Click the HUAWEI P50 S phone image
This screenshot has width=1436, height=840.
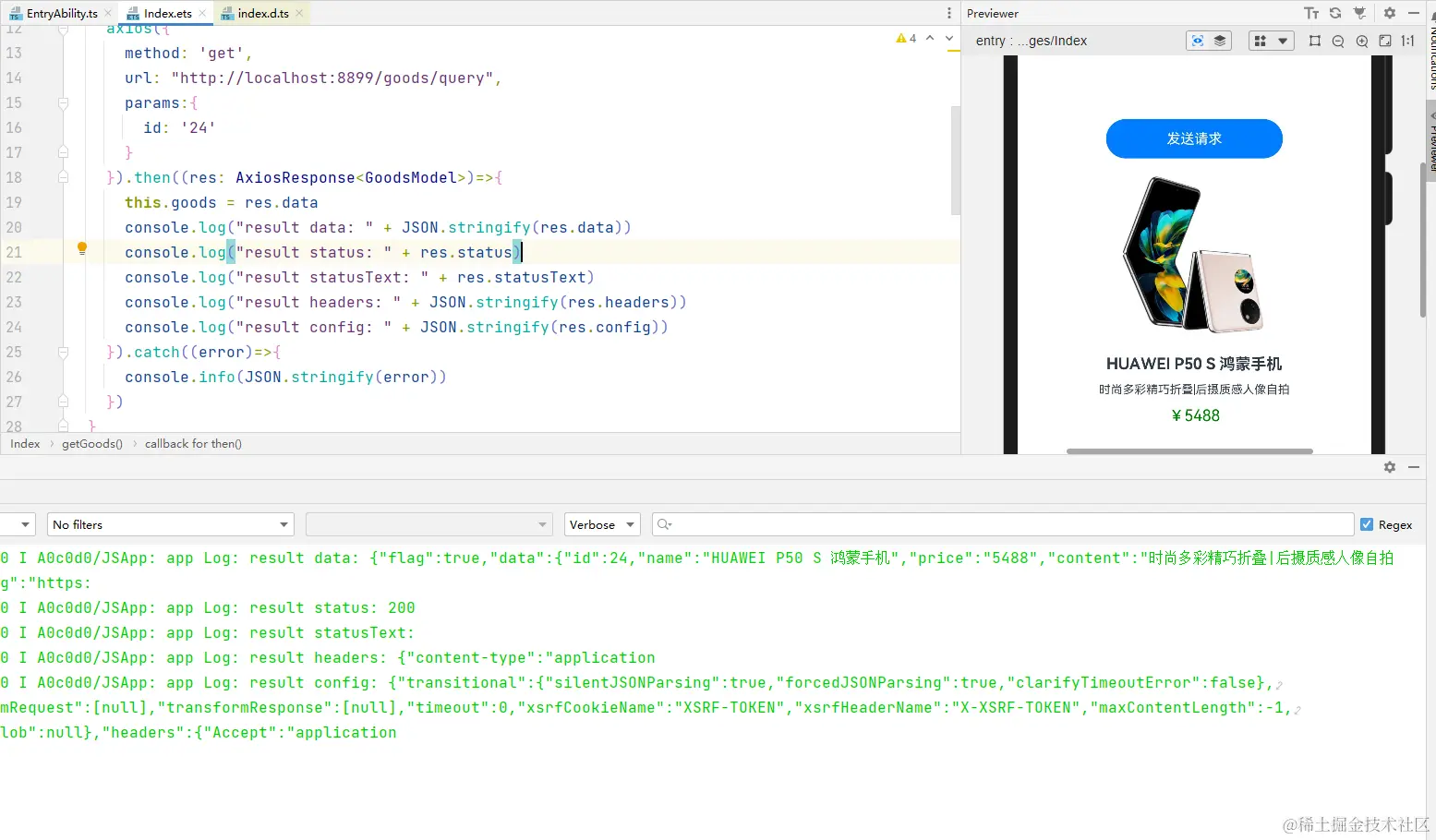[1194, 254]
